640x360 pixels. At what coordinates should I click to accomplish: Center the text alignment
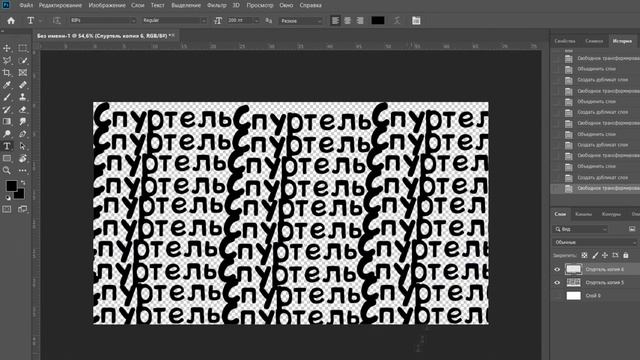coord(347,20)
